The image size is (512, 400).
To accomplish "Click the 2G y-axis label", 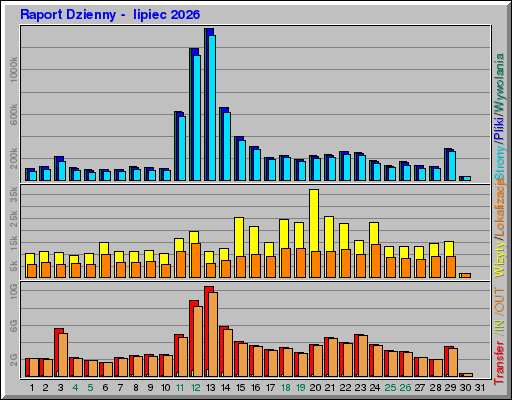I will (x=13, y=360).
